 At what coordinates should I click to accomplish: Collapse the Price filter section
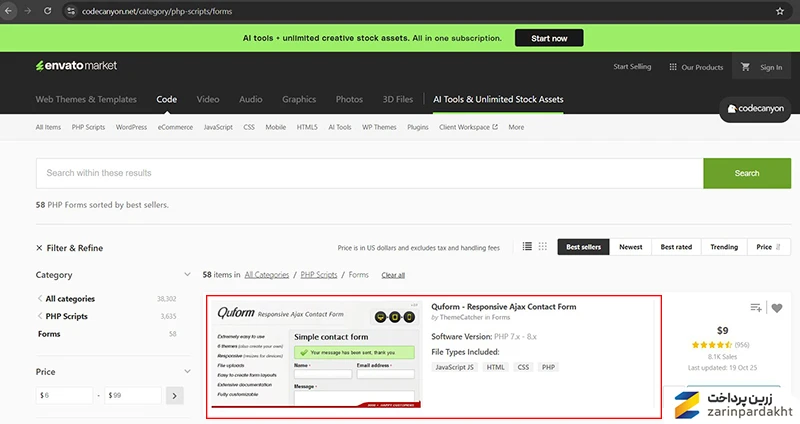coord(187,371)
